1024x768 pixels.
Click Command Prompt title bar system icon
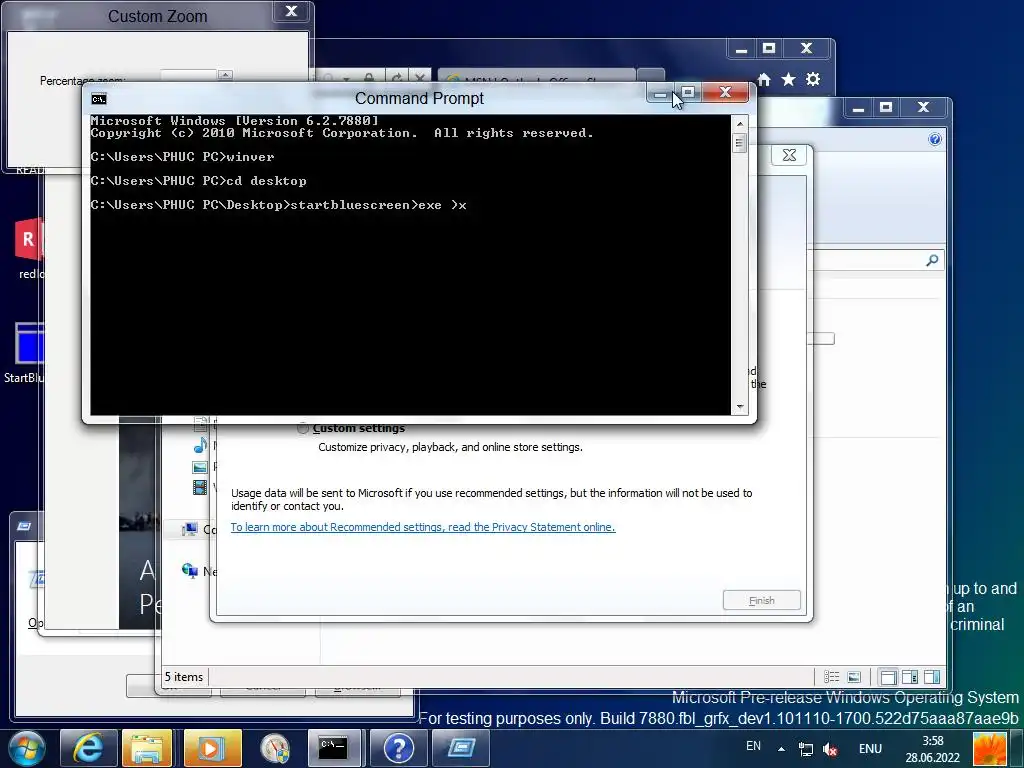(99, 99)
